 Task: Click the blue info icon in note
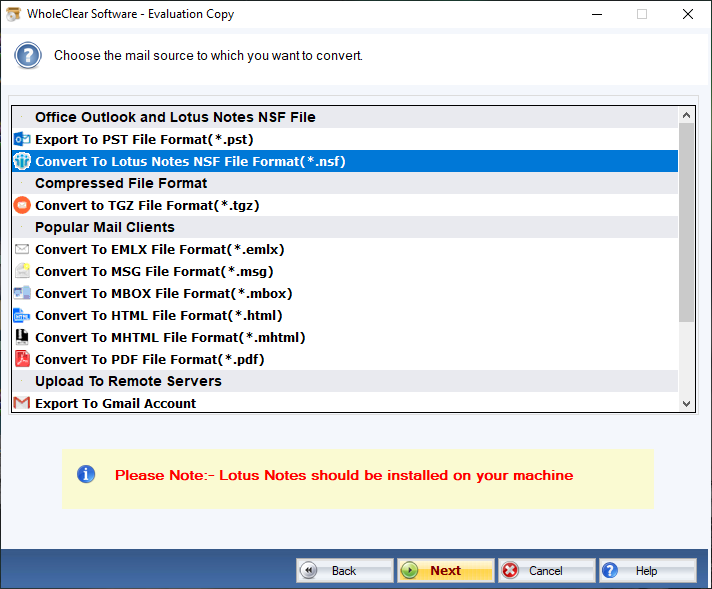click(x=86, y=475)
